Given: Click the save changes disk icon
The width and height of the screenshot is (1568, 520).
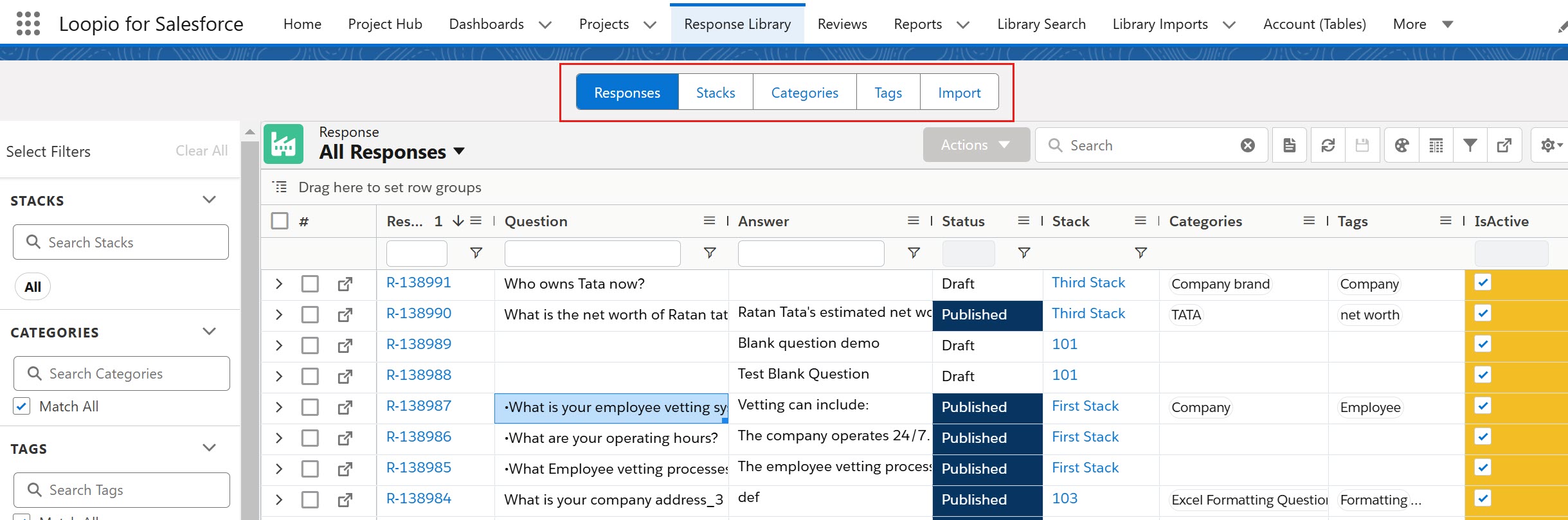Looking at the screenshot, I should [x=1362, y=145].
